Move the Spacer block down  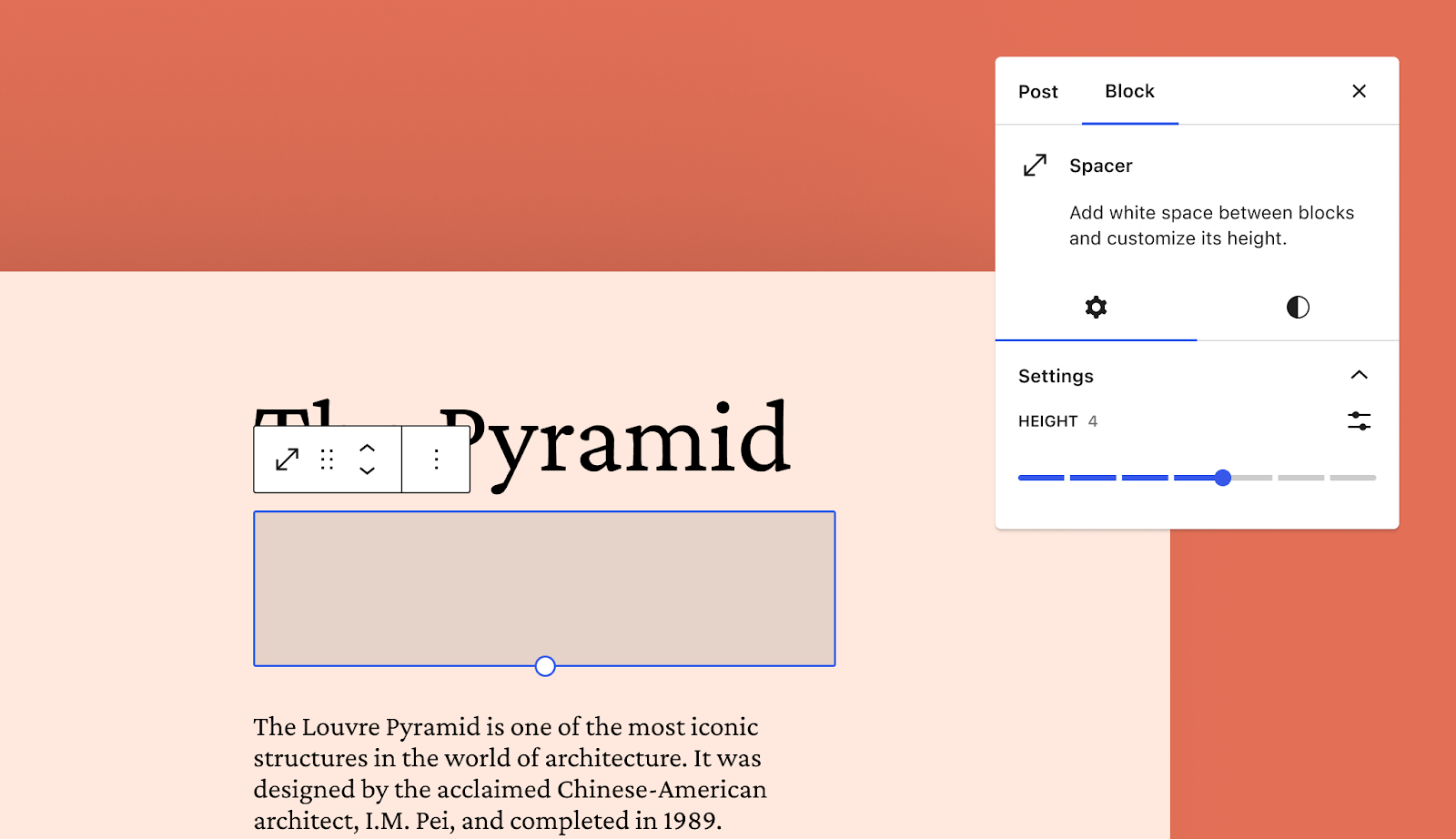point(368,471)
